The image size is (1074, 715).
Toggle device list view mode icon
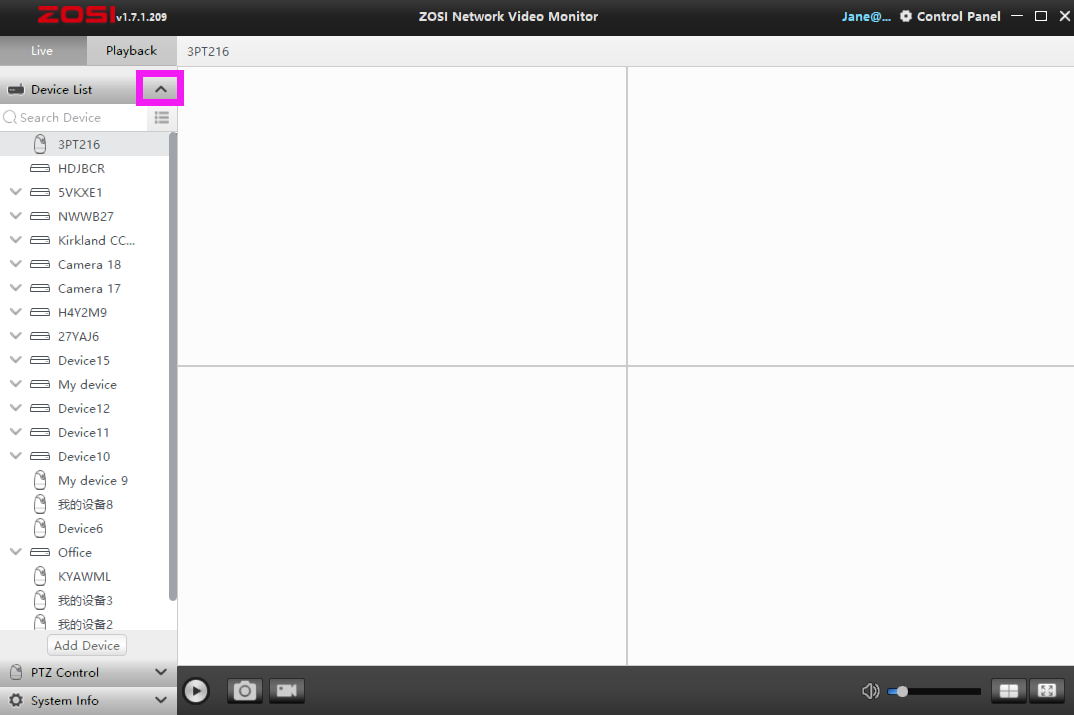162,118
